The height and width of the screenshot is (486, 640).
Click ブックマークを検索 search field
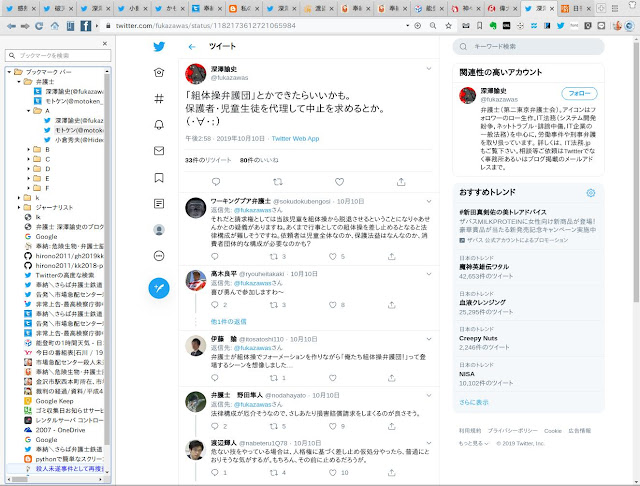[58, 55]
